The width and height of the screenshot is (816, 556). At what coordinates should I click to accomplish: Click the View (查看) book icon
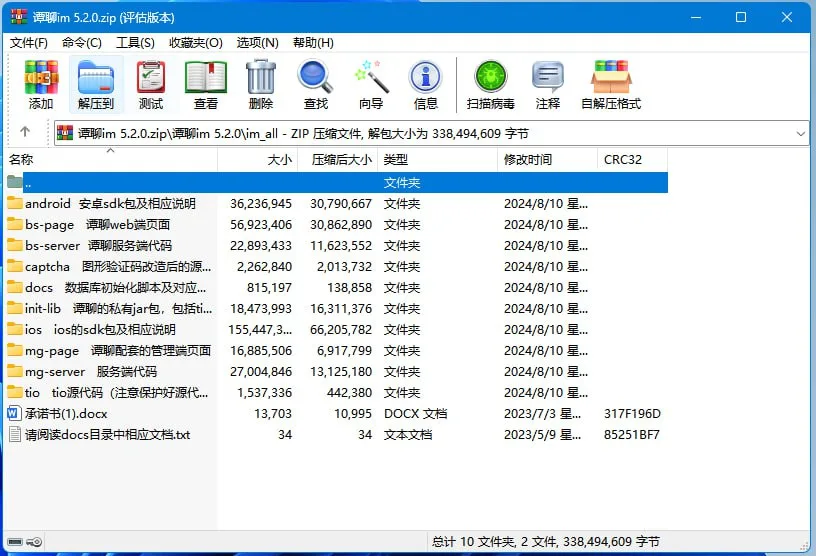[x=206, y=78]
